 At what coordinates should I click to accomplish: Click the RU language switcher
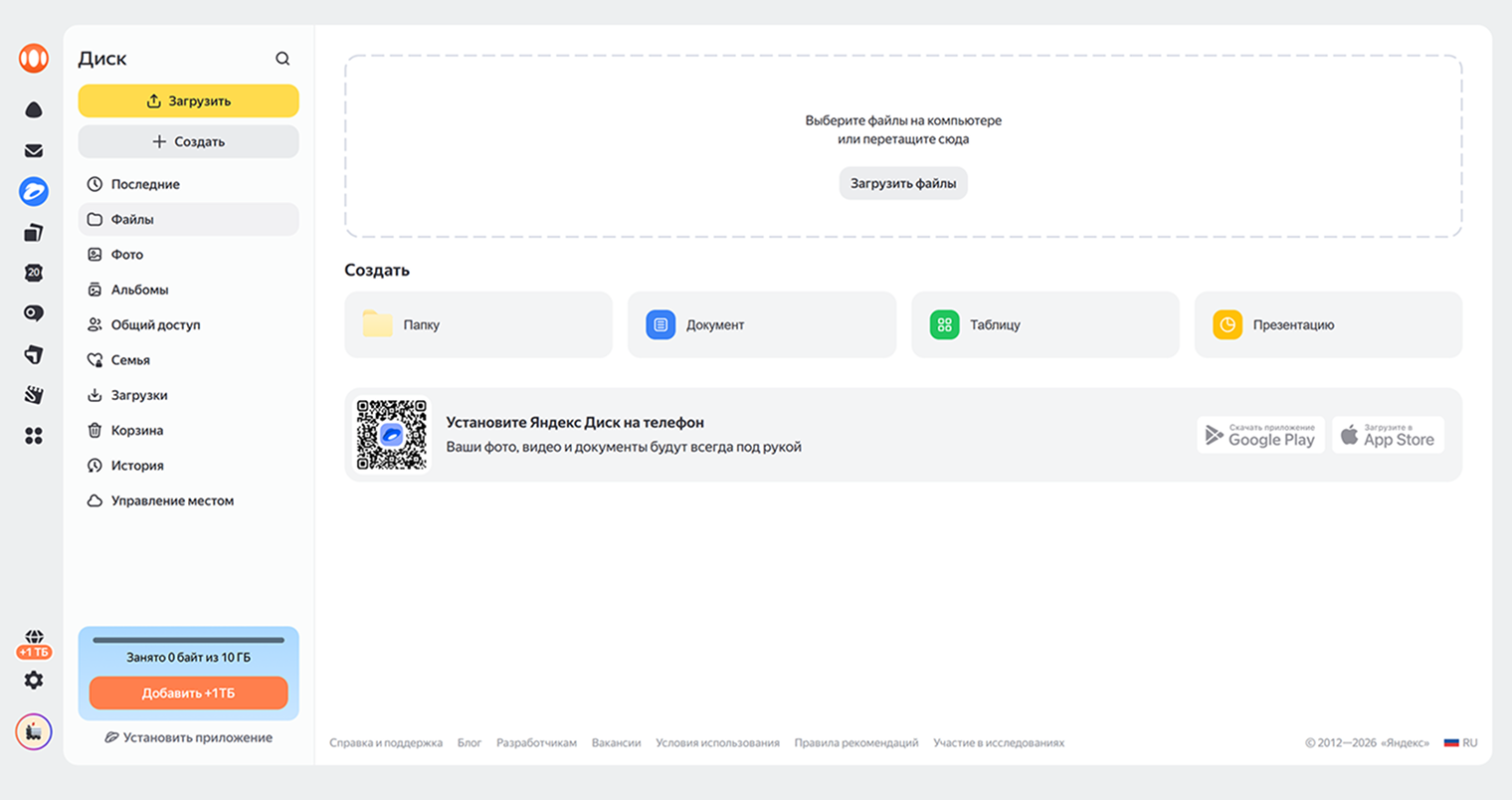pos(1460,743)
